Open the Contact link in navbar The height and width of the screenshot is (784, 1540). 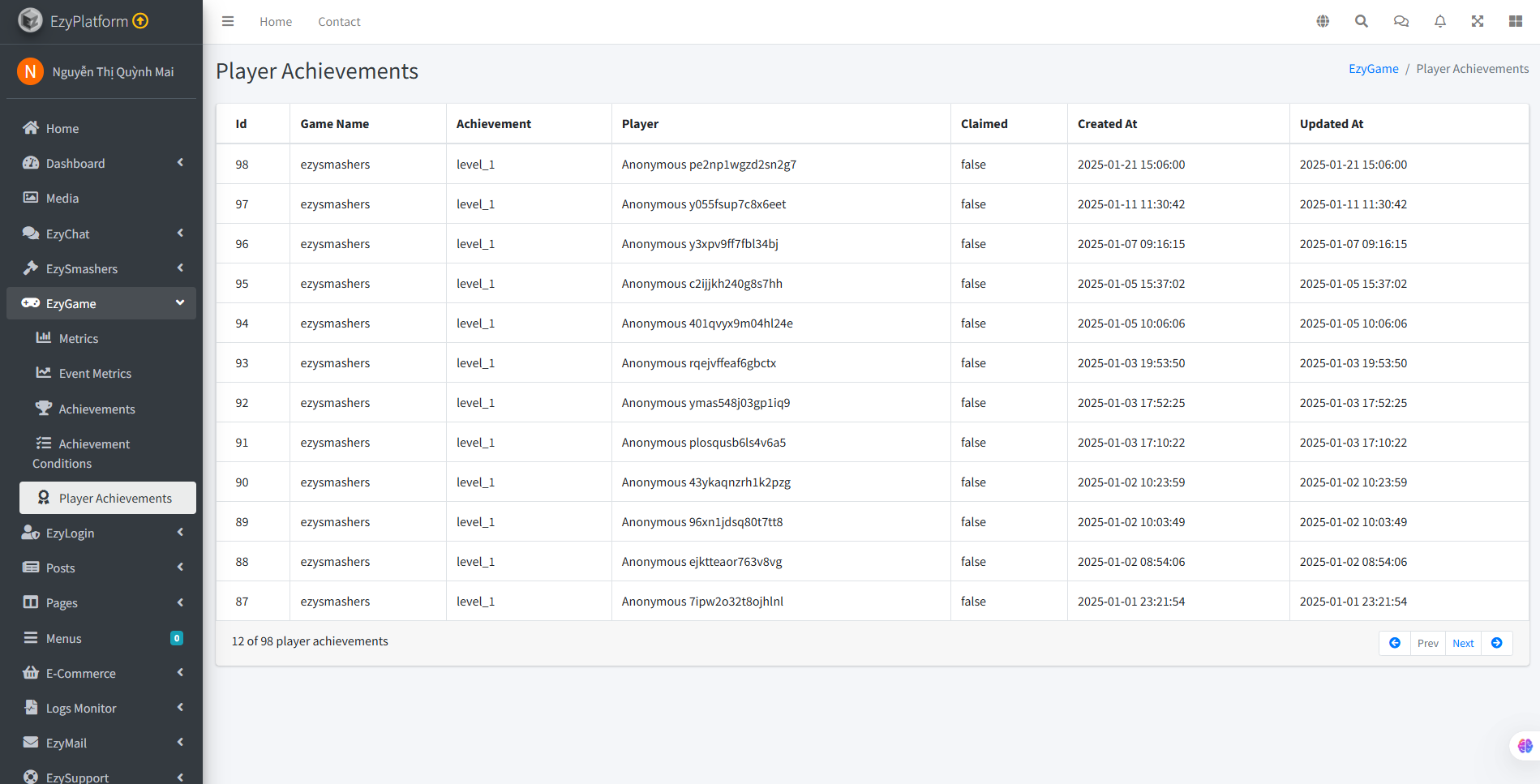tap(339, 22)
